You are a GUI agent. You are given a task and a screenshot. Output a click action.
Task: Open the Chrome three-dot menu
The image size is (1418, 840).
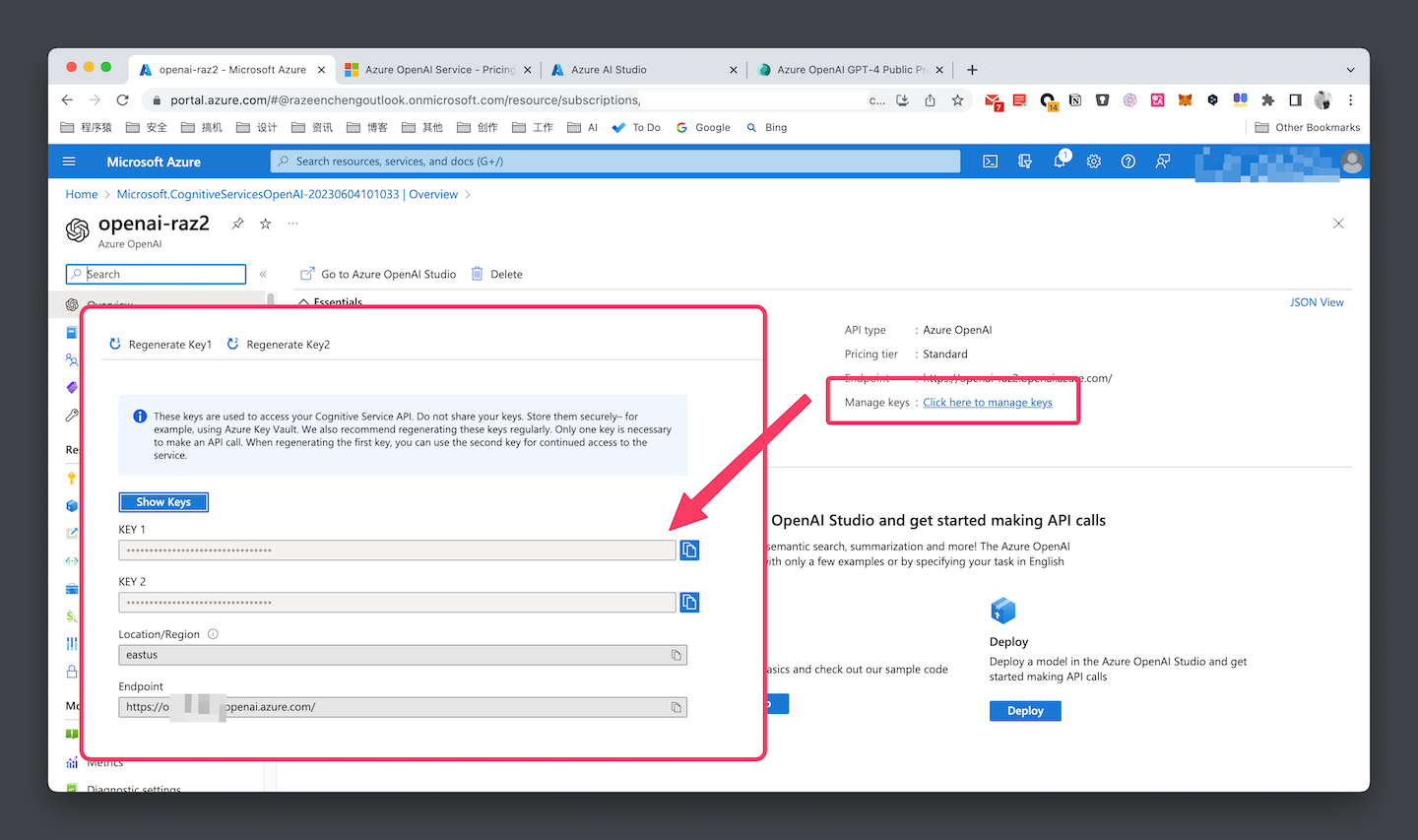(x=1350, y=99)
